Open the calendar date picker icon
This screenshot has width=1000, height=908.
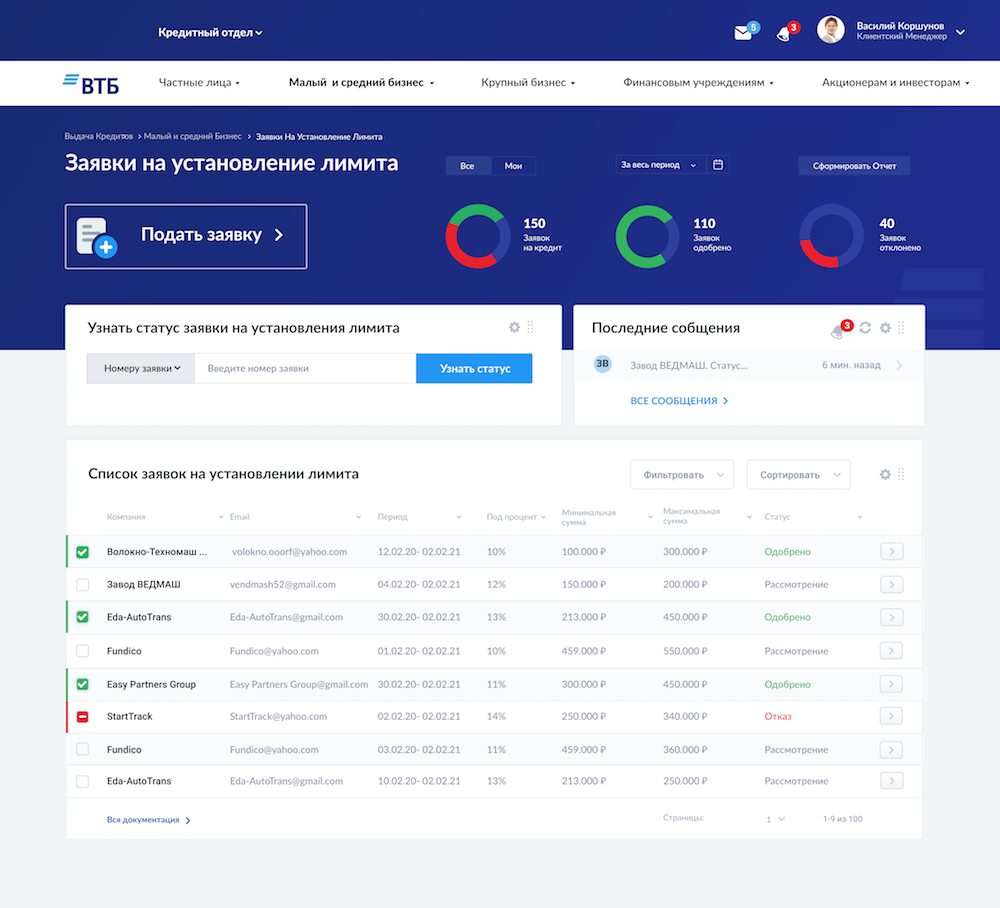718,165
